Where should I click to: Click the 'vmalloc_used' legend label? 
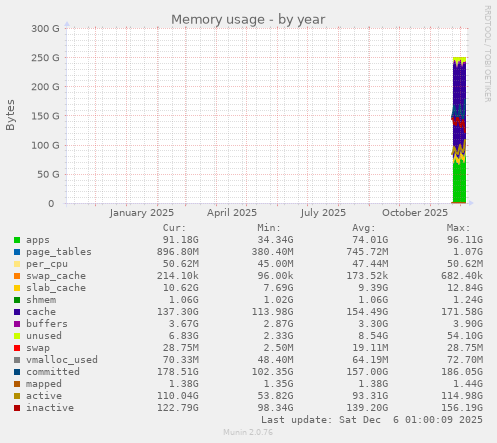point(62,360)
